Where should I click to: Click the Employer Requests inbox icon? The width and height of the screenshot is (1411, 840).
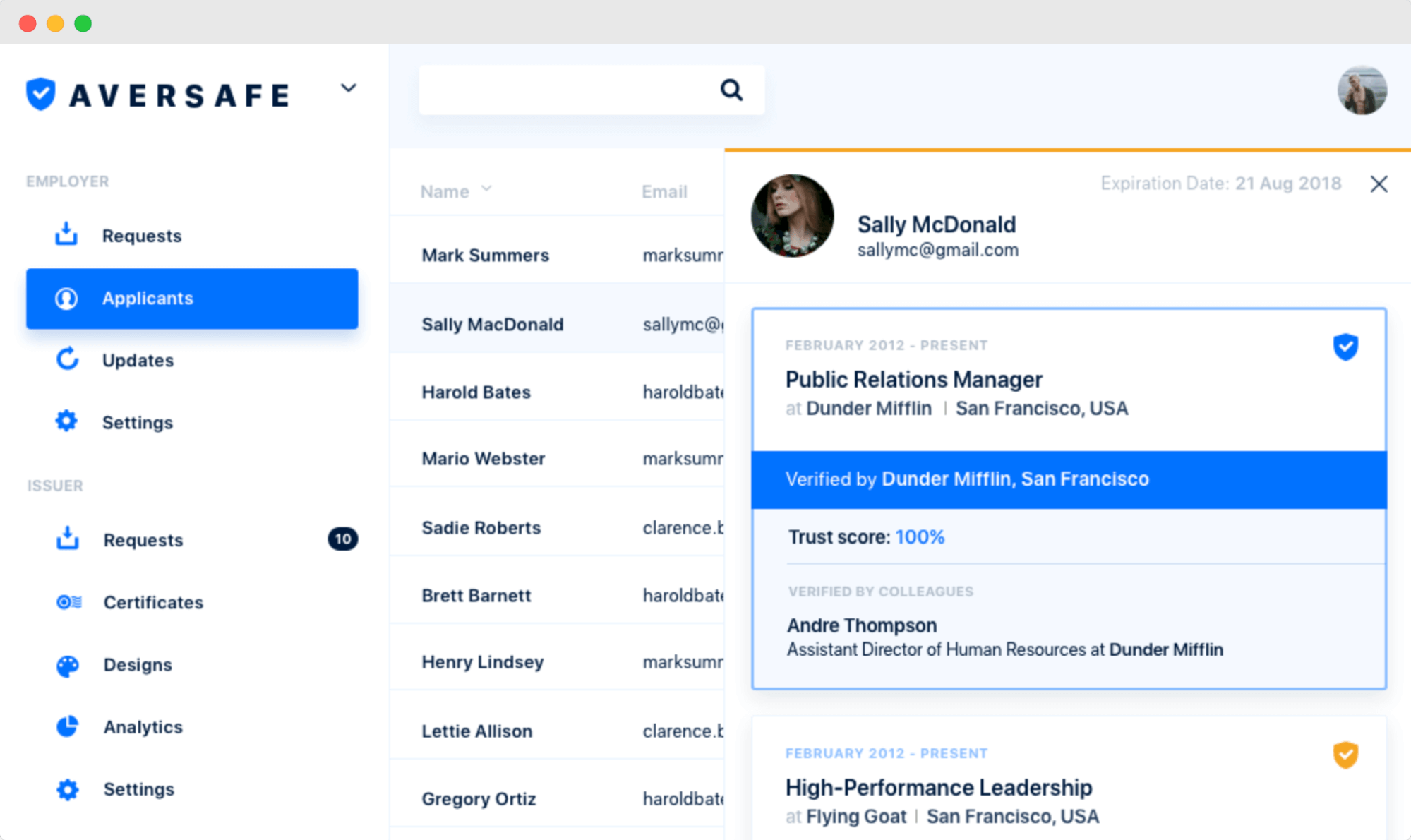(x=66, y=234)
